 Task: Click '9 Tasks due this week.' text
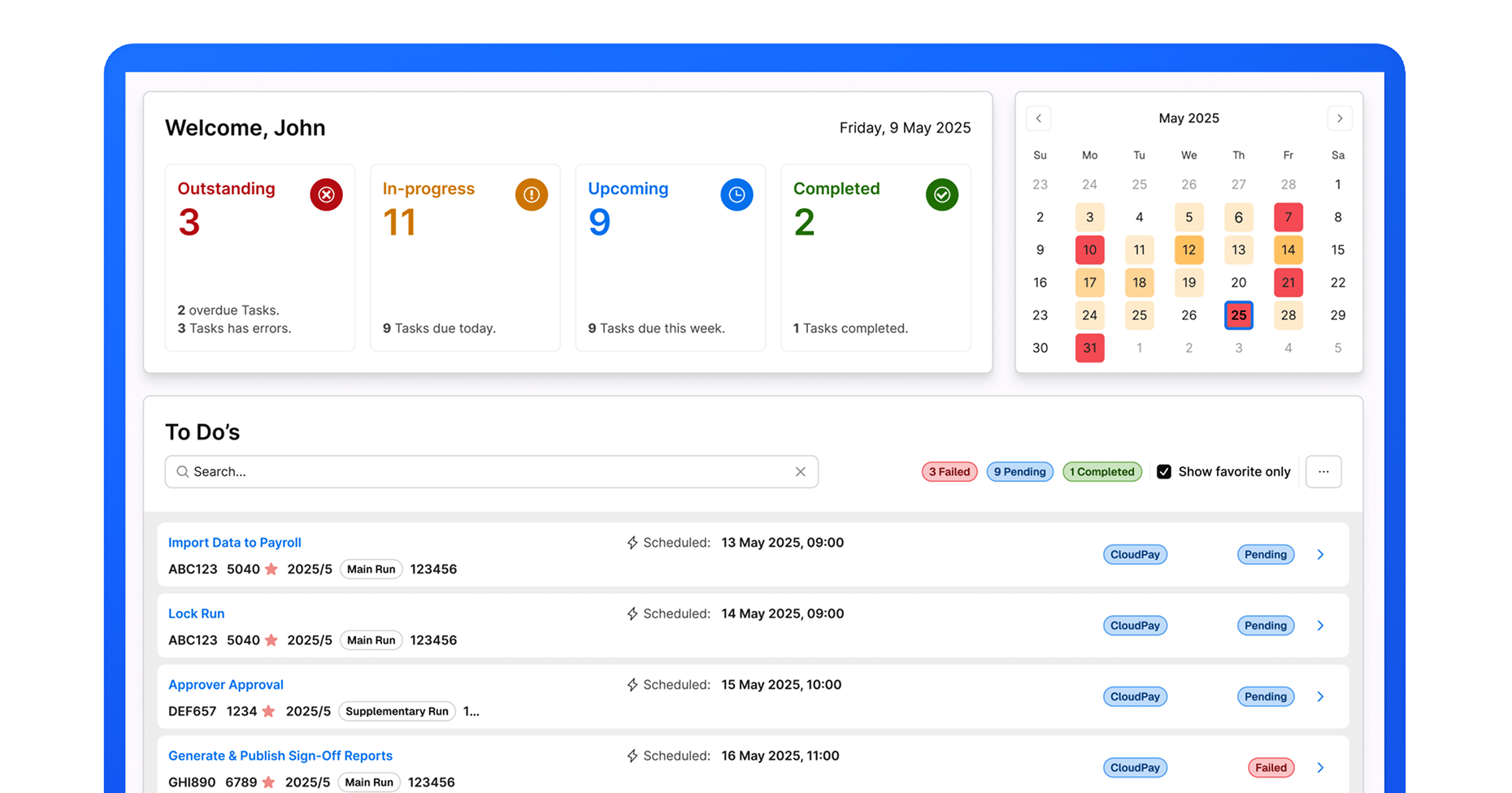[x=657, y=328]
